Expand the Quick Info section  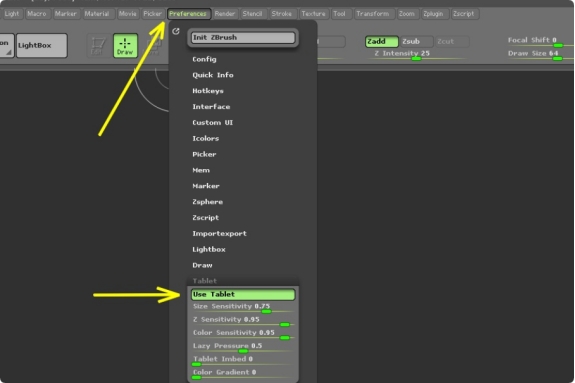[213, 75]
